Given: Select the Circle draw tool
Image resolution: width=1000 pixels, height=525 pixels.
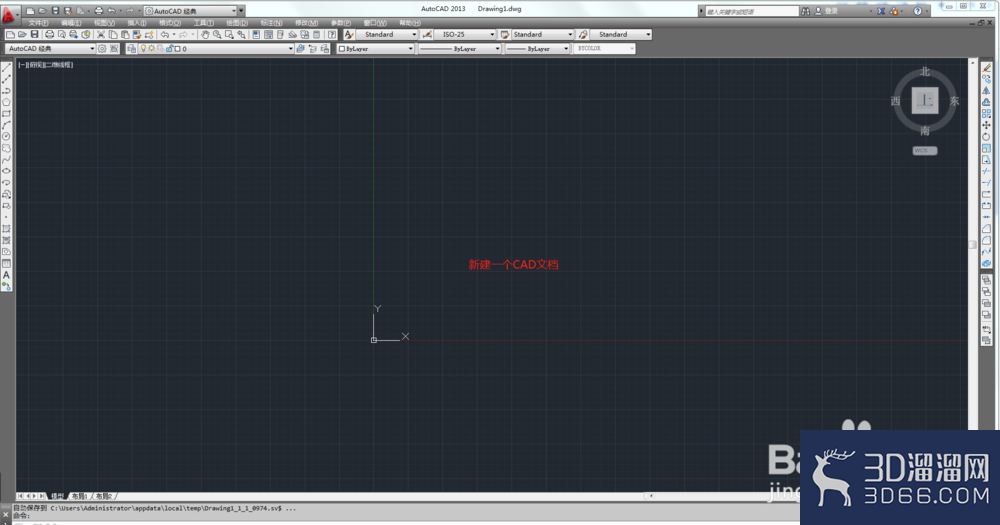Looking at the screenshot, I should [6, 137].
